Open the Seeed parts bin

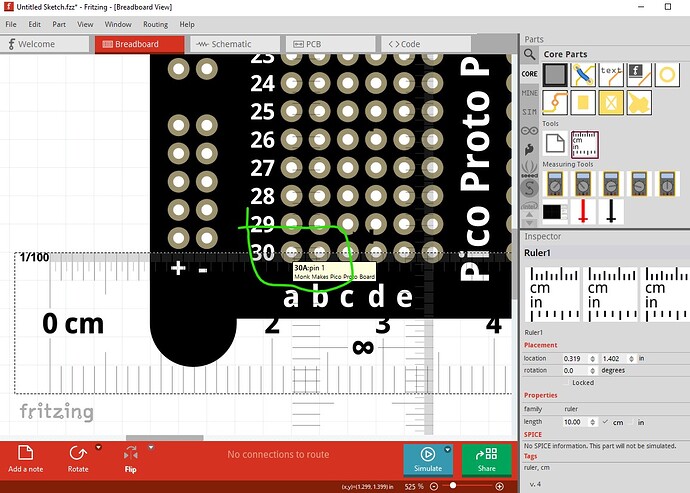tap(529, 169)
